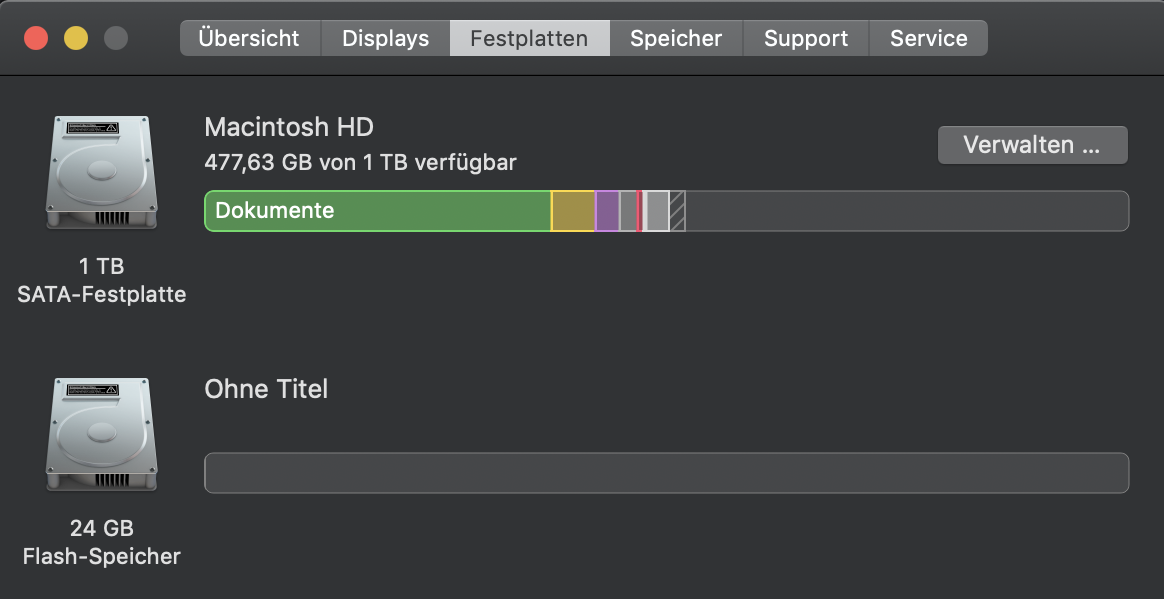Click the Macintosh HD drive icon
Viewport: 1164px width, 599px height.
pos(101,172)
